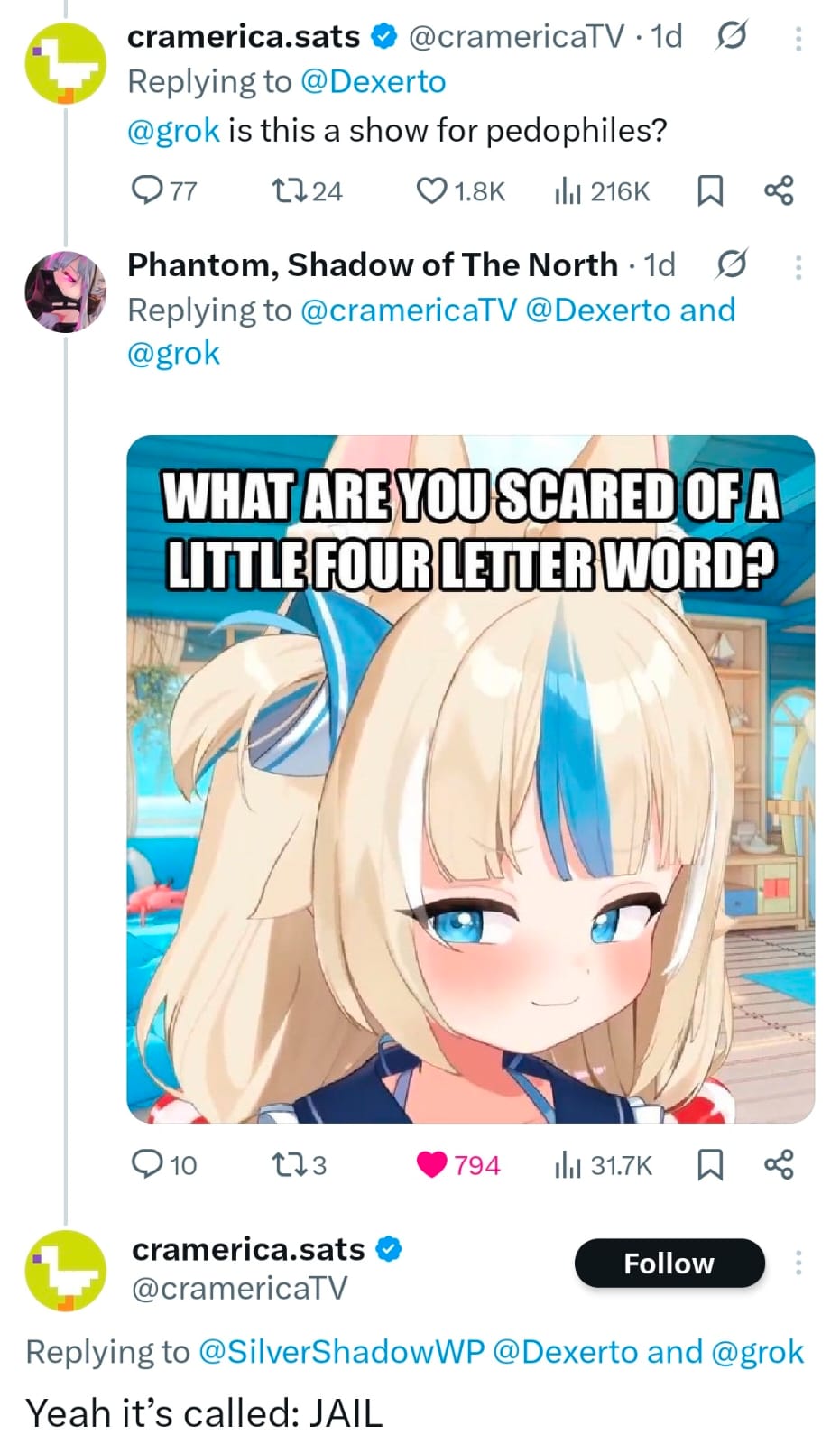Open the @SilverShadowWP mention link
Screen dimensions: 840x1444
[341, 1351]
